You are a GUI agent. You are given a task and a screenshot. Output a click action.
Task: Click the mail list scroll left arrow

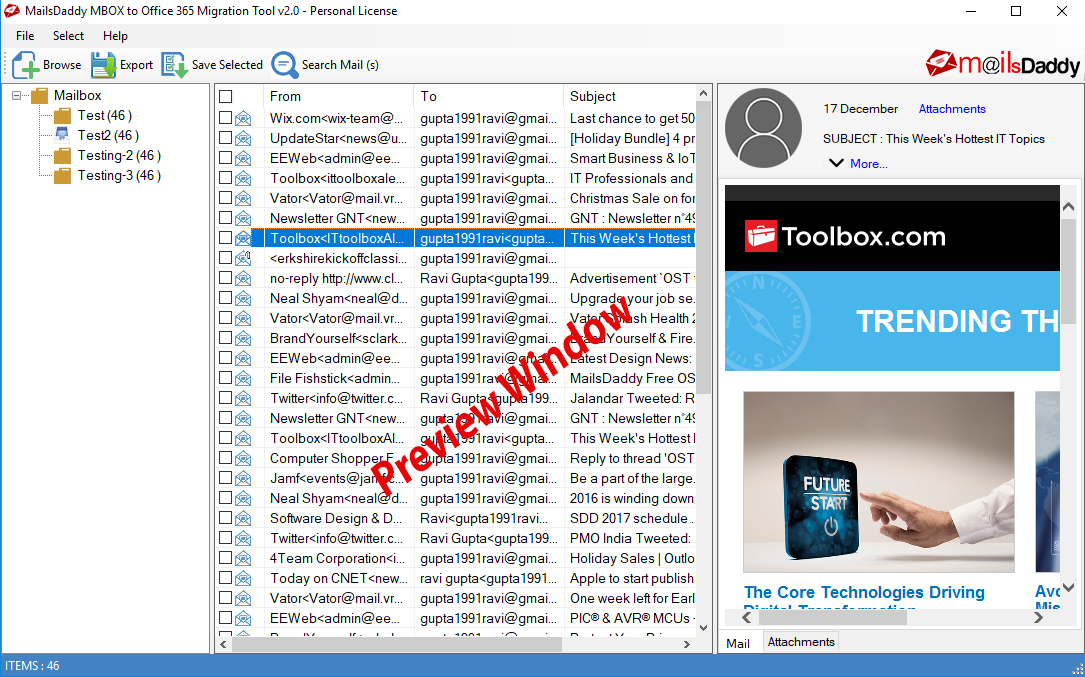[223, 644]
